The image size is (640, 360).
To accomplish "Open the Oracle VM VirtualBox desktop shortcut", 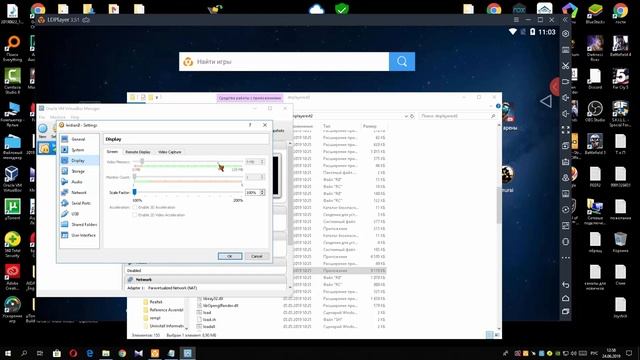I will [x=12, y=179].
